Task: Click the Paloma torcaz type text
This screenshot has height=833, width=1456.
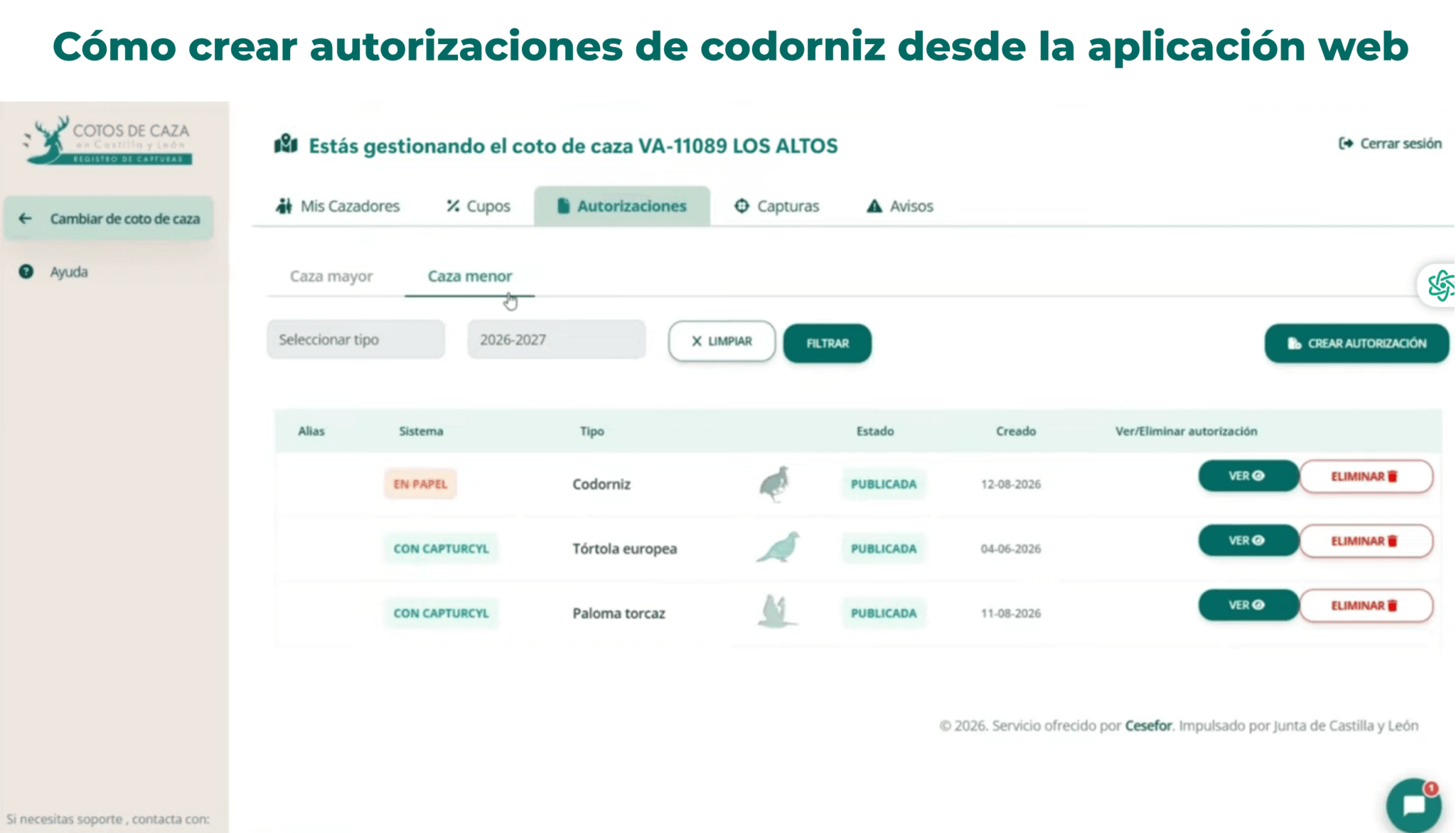Action: 619,613
